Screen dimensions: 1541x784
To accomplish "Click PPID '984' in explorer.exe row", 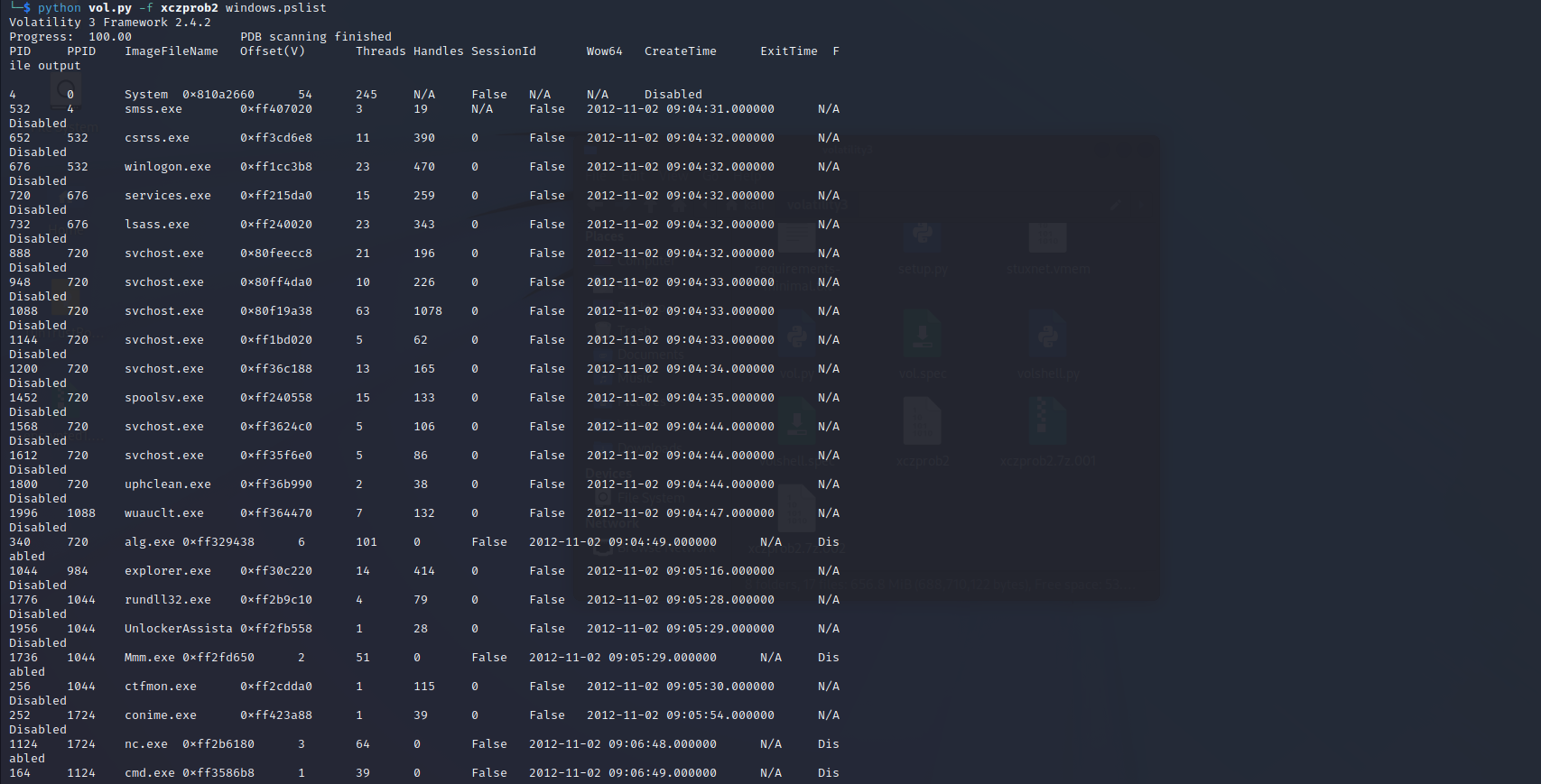I will 78,571.
